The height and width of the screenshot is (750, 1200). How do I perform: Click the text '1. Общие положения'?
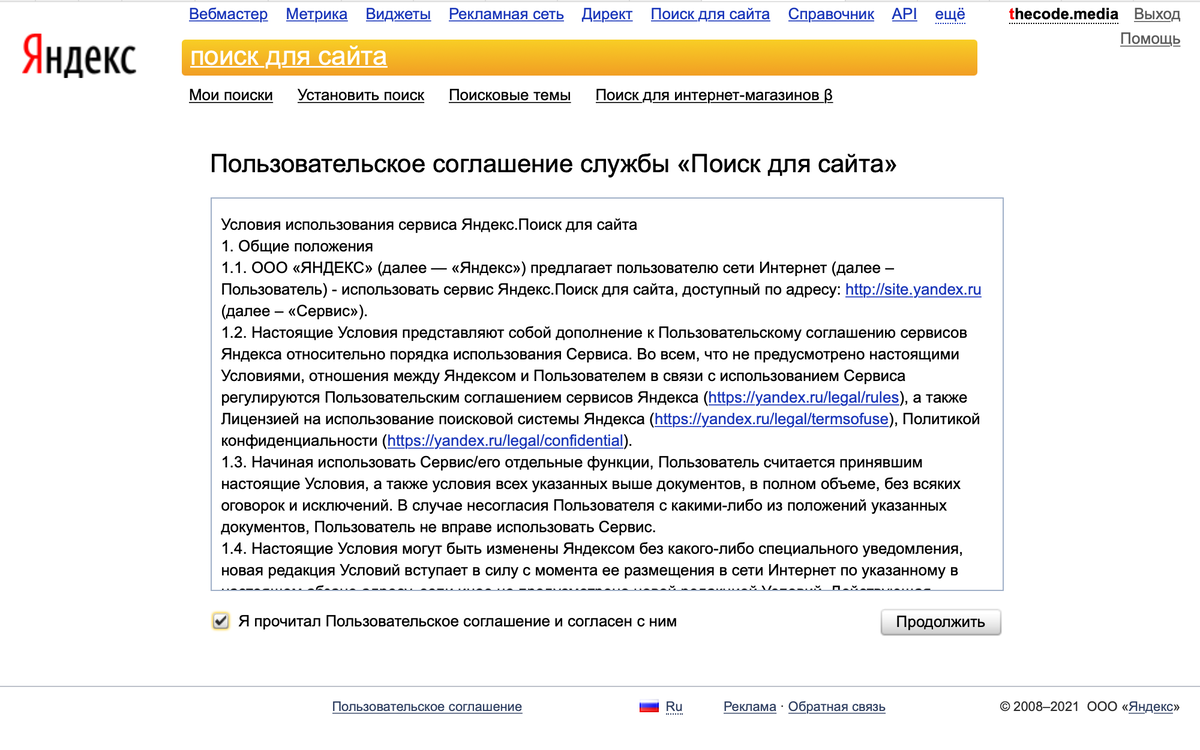click(297, 246)
